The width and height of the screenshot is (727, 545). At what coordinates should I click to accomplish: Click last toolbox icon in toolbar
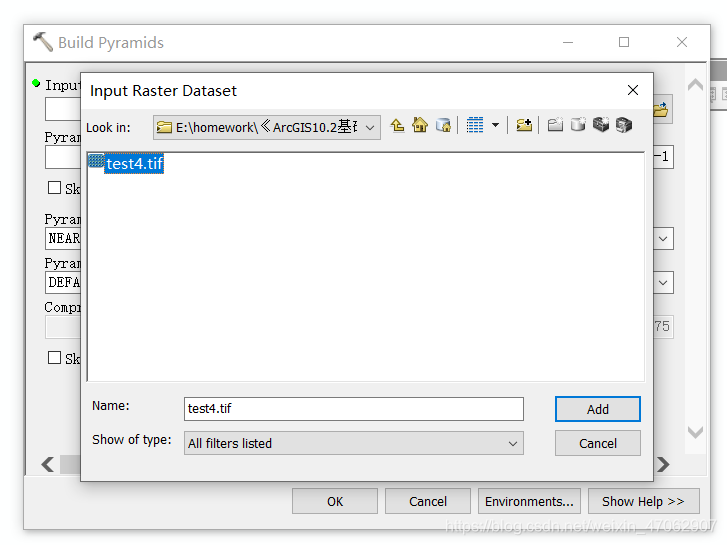624,125
